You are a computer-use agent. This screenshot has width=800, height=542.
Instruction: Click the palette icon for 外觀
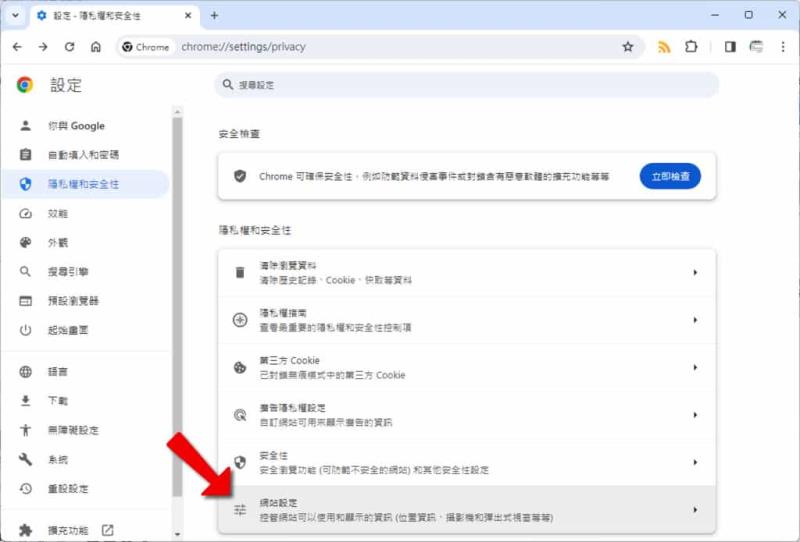(26, 242)
